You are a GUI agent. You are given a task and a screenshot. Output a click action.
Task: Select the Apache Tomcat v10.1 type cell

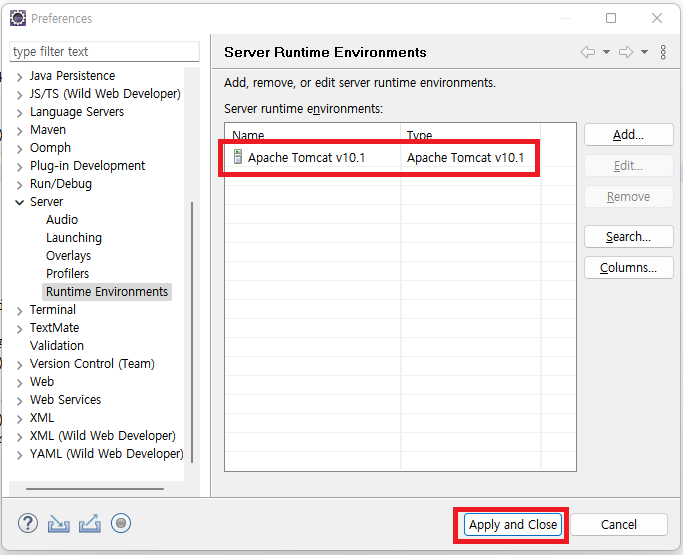click(x=470, y=157)
